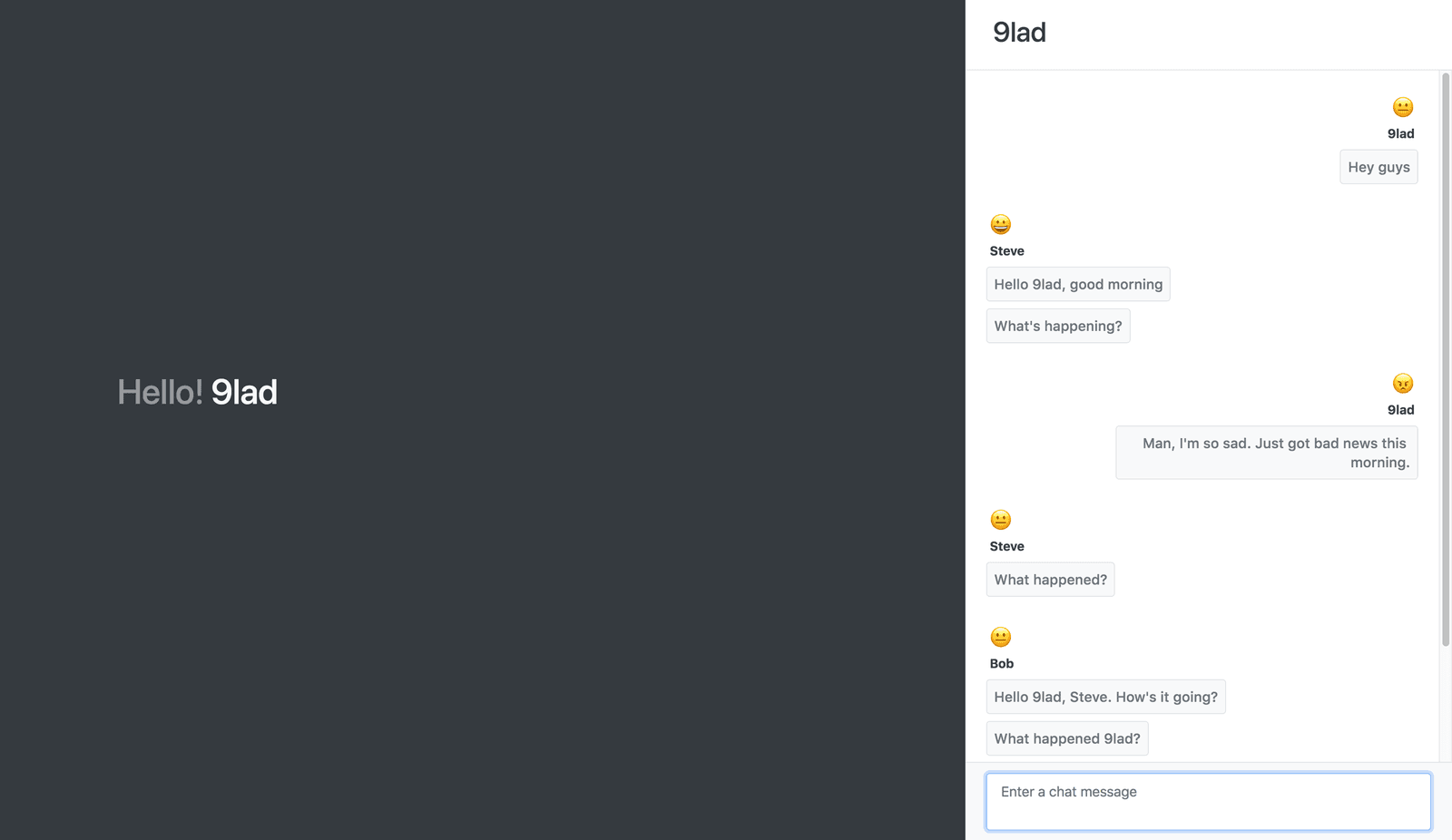
Task: Click Bob's smiley avatar icon
Action: point(999,637)
